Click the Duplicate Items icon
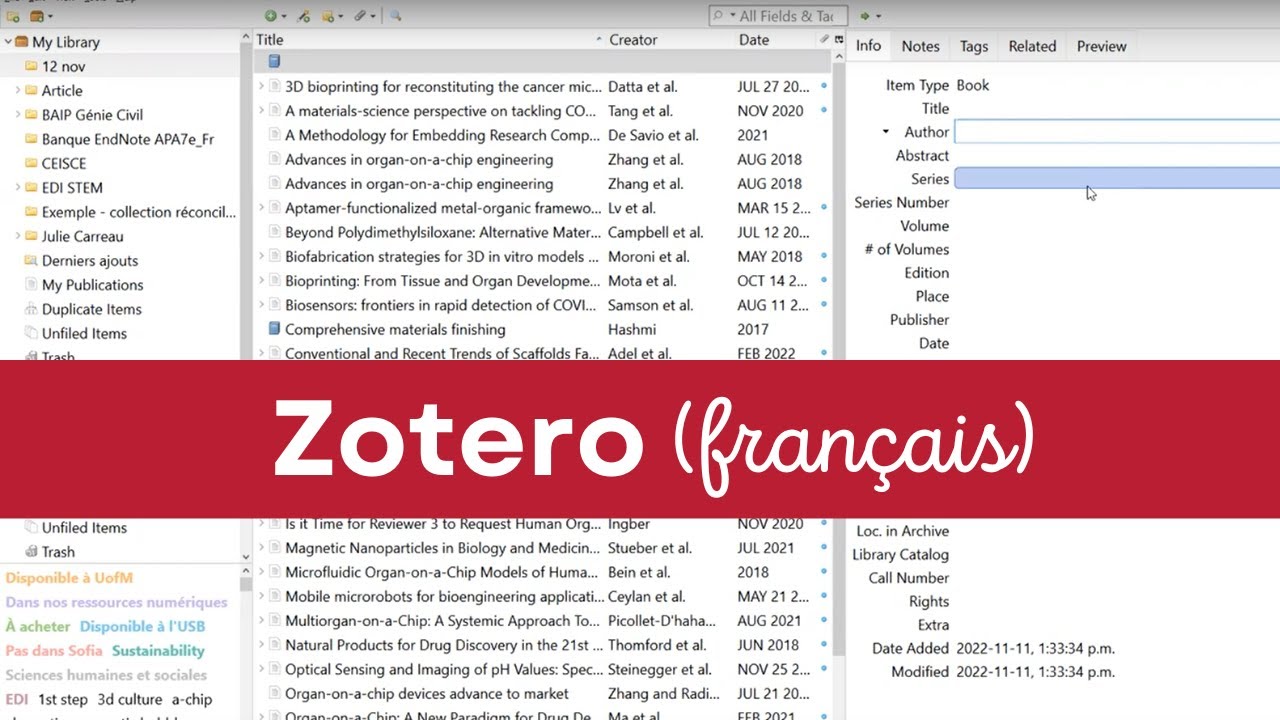1280x720 pixels. [x=32, y=309]
